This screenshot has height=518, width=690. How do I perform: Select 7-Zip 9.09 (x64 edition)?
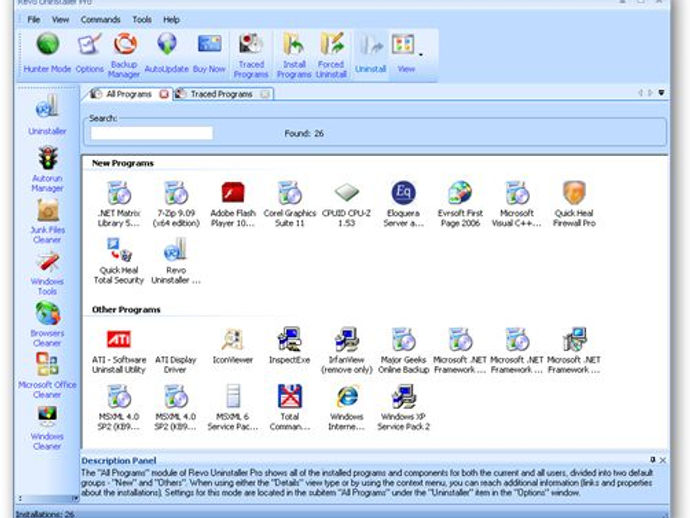coord(176,204)
